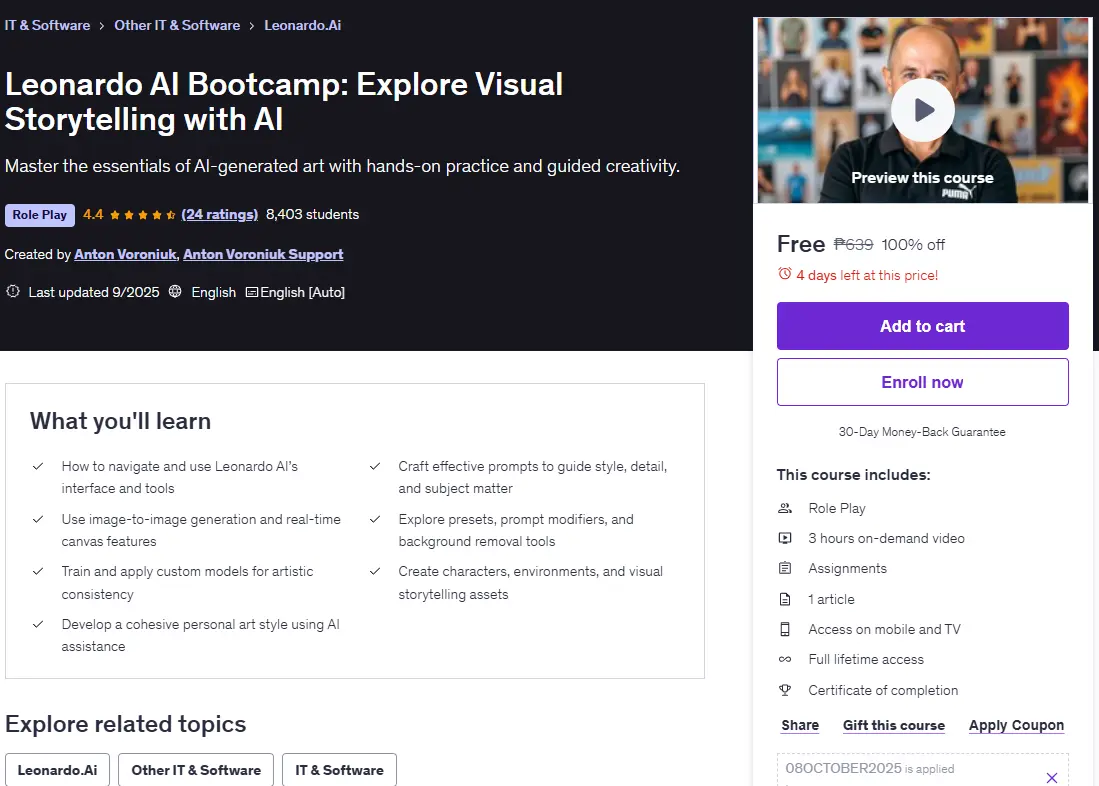Click 'Explore related topics' heading
The height and width of the screenshot is (786, 1099).
click(125, 724)
